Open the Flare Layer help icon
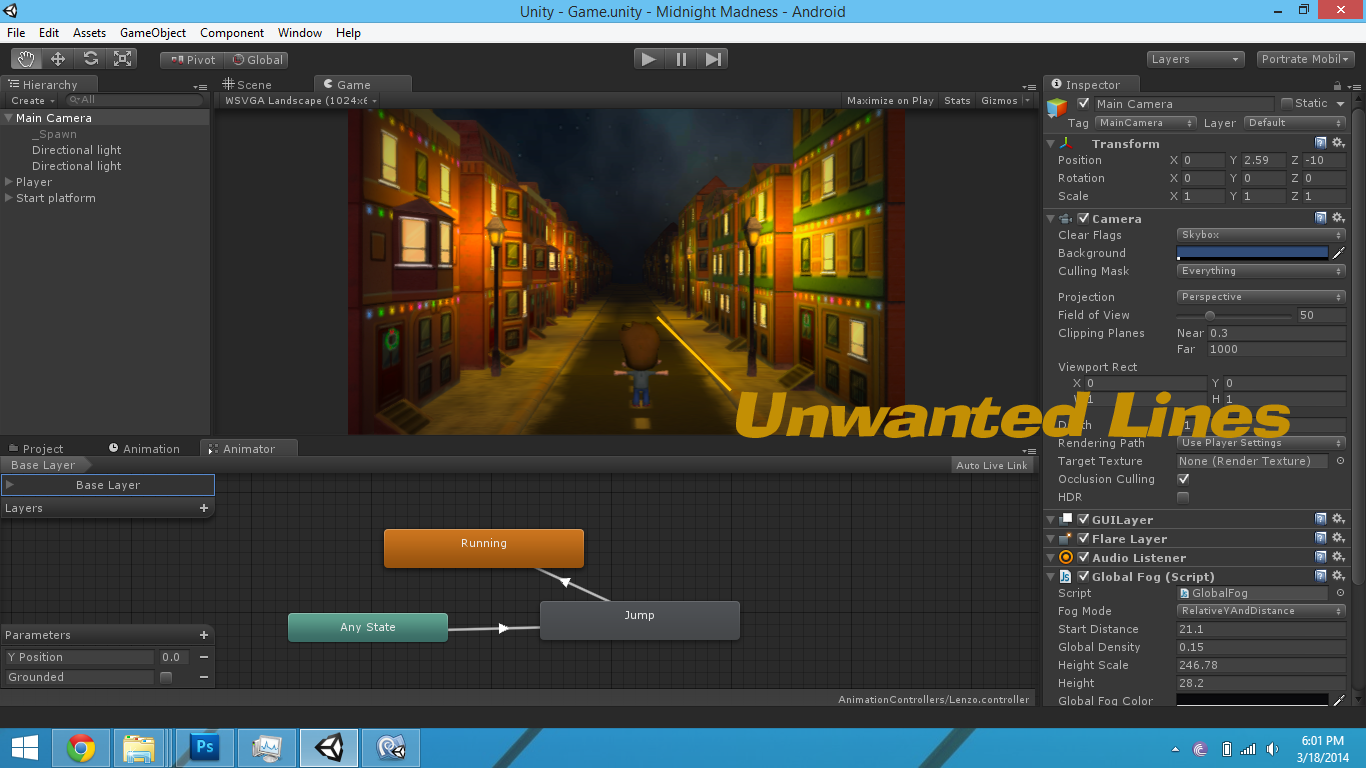Viewport: 1366px width, 768px height. click(1321, 539)
